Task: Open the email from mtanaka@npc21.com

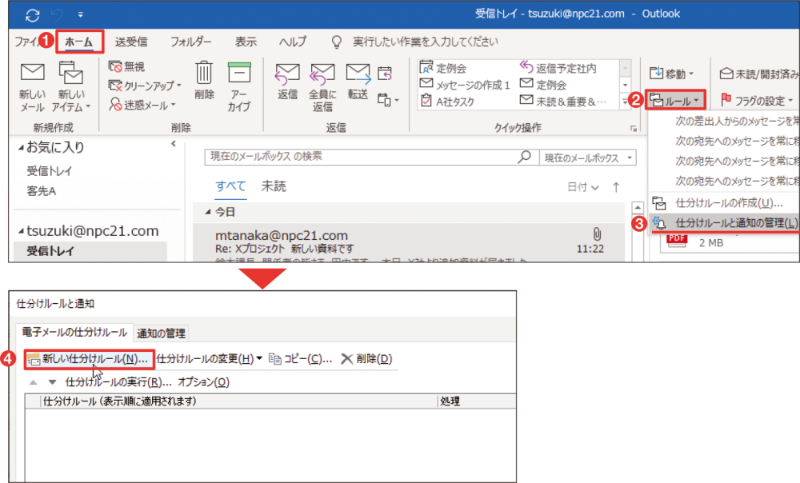Action: 400,243
